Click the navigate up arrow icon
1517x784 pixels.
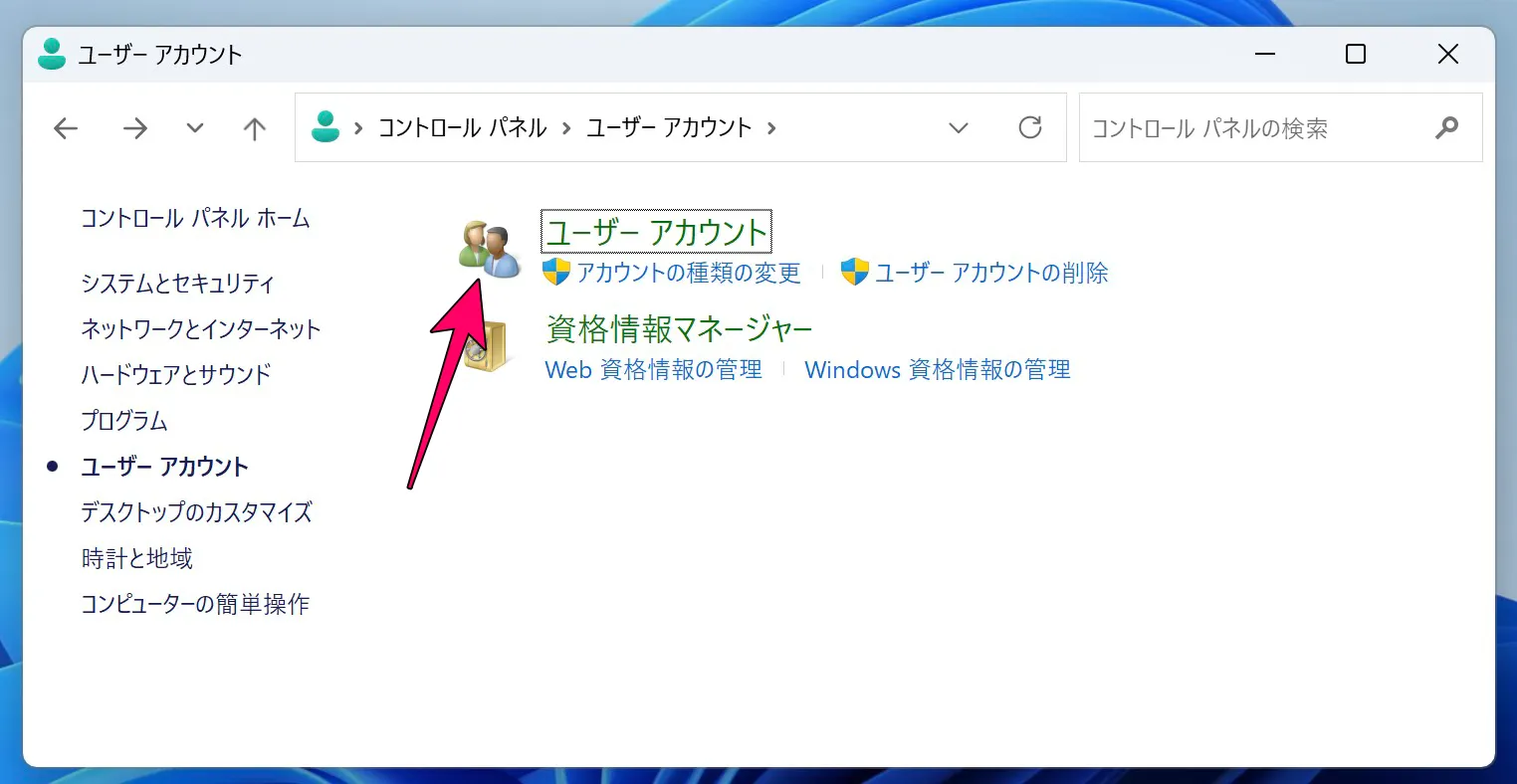pyautogui.click(x=254, y=127)
